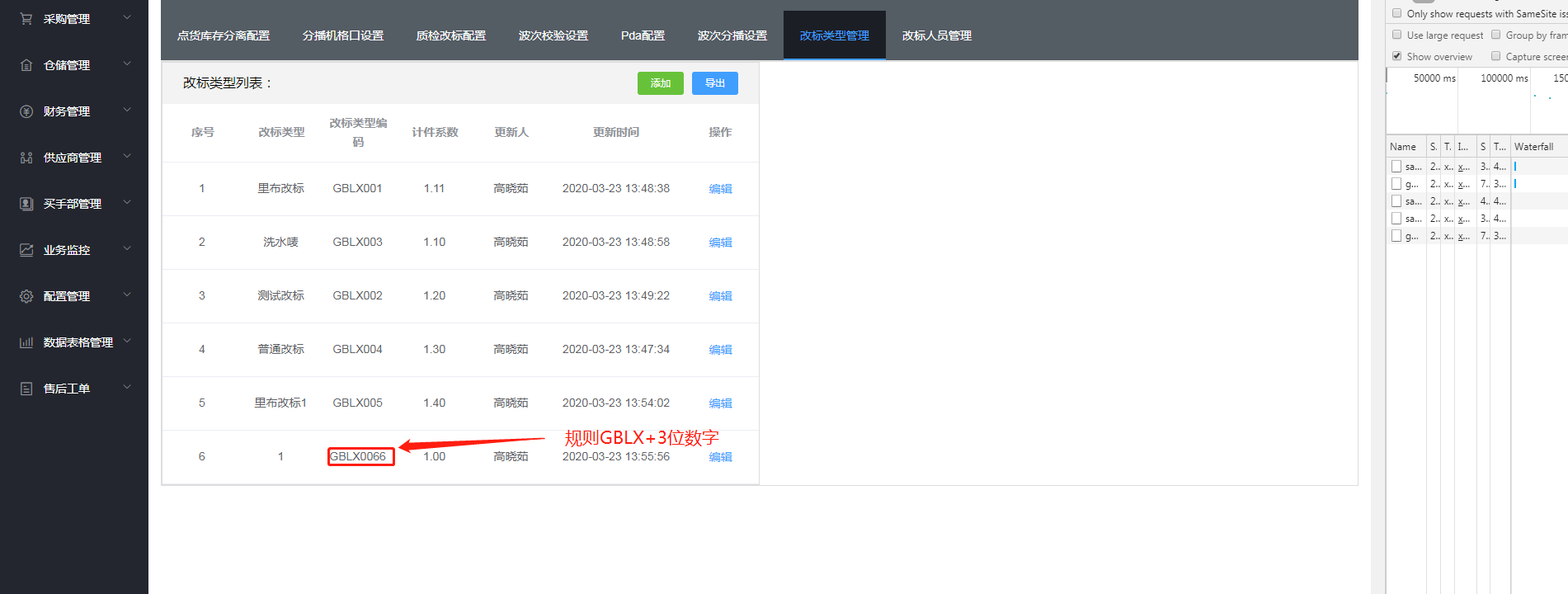The width and height of the screenshot is (1568, 594).
Task: Click the 1.30 coefficient cell
Action: pyautogui.click(x=434, y=349)
